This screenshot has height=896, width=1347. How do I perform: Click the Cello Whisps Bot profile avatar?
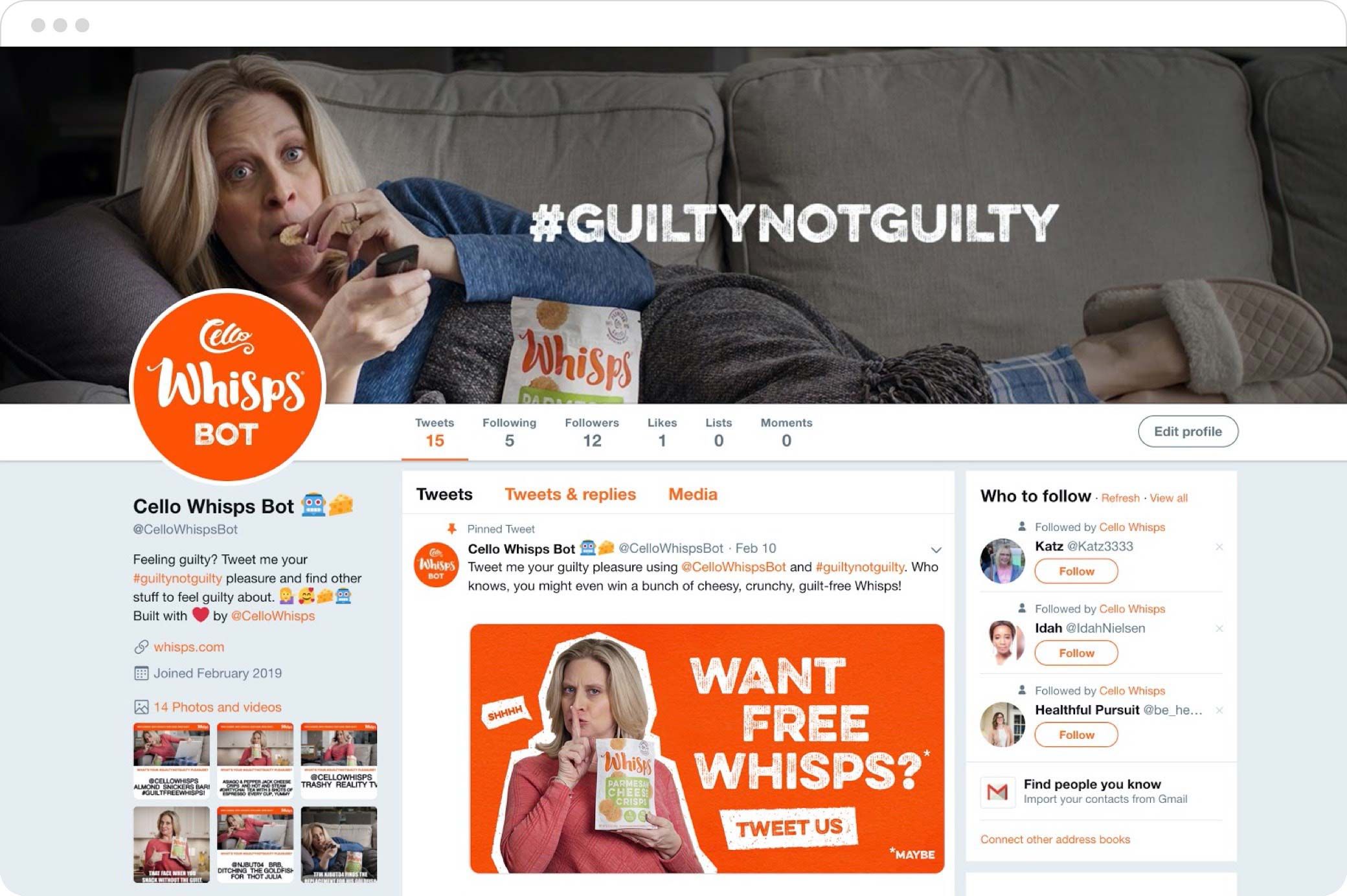point(227,386)
